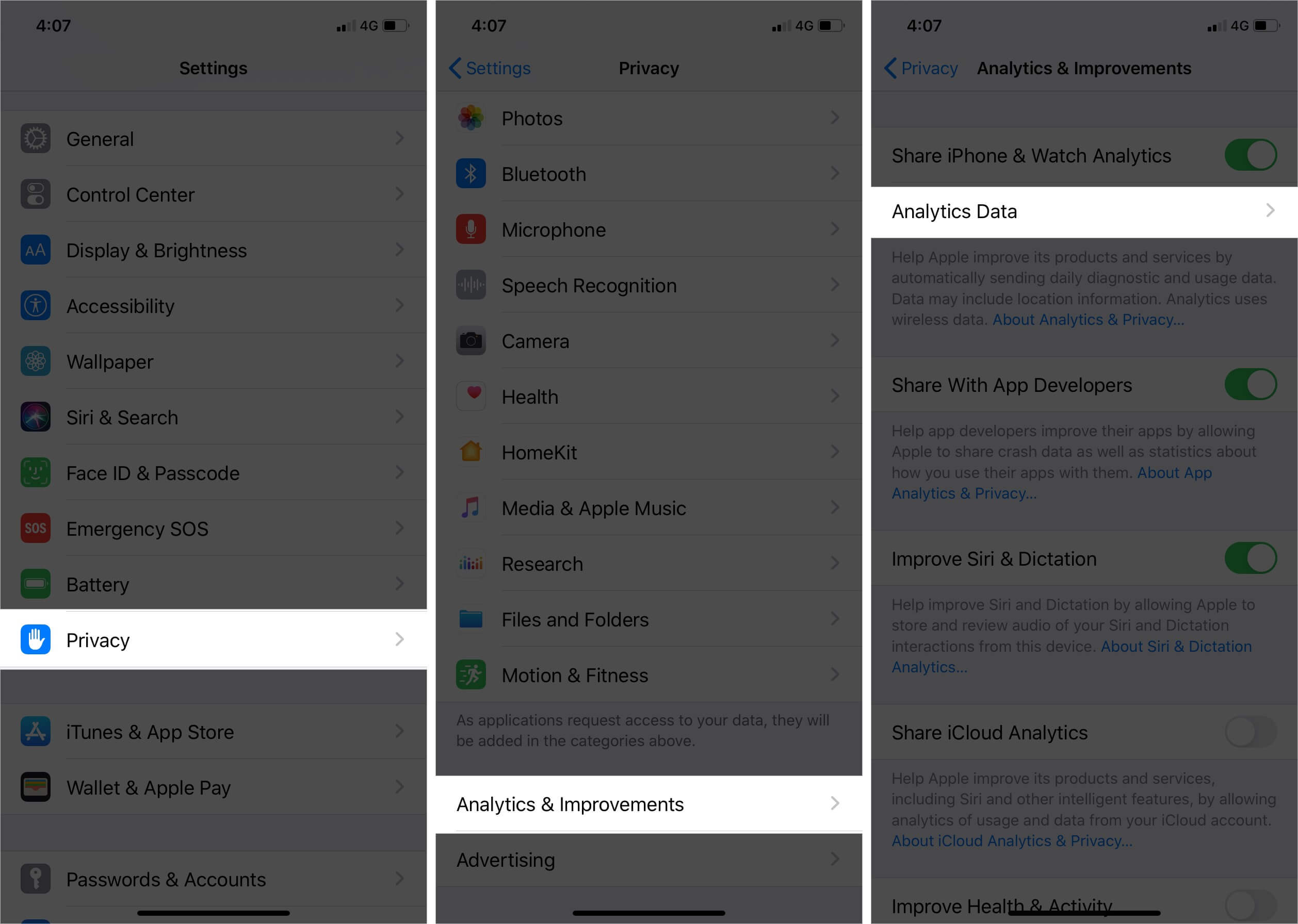
Task: Open Wallpaper settings
Action: pyautogui.click(x=214, y=361)
